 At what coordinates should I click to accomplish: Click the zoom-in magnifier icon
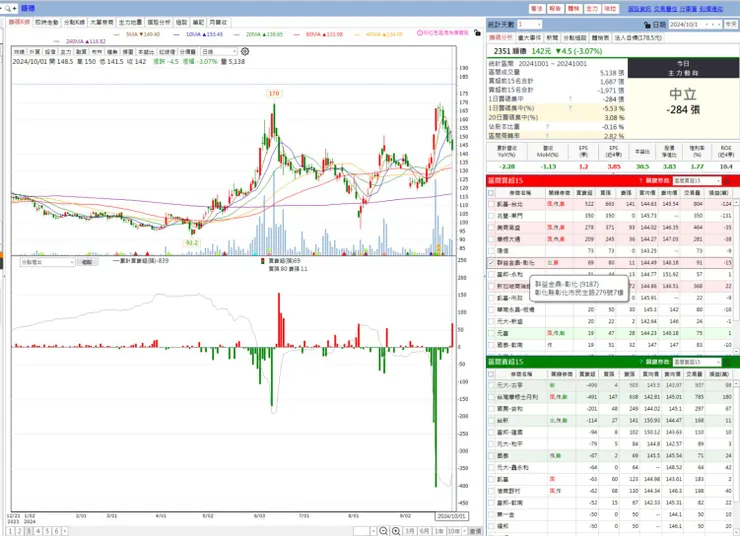pos(396,531)
